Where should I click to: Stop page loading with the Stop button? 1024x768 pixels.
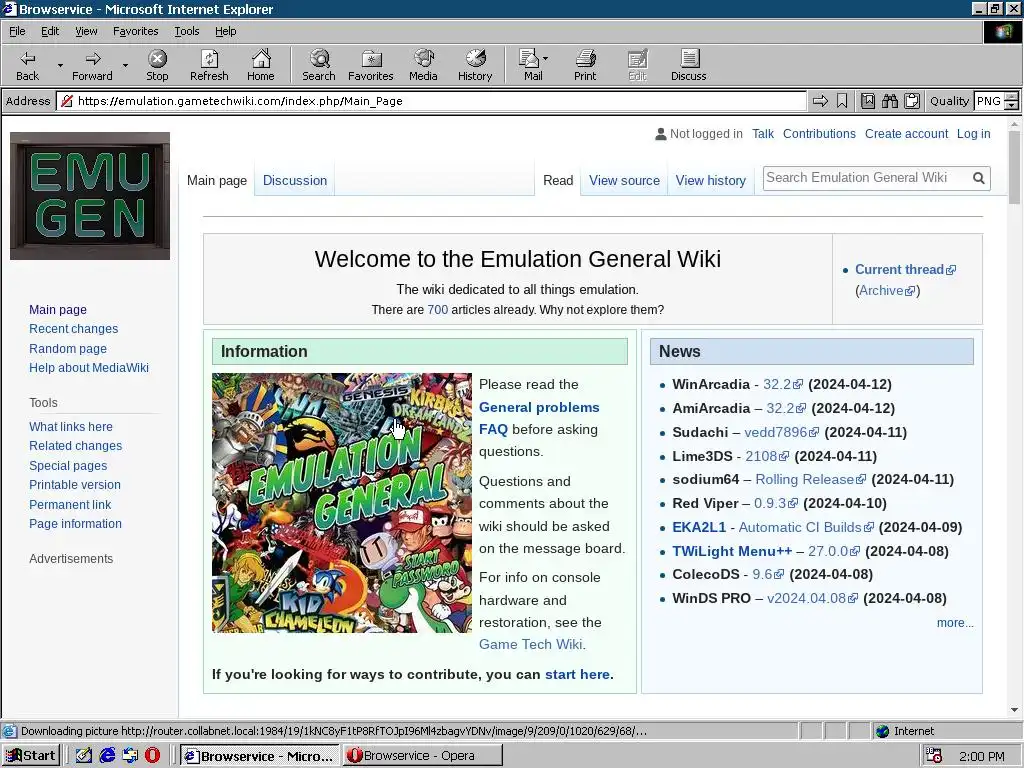[157, 65]
